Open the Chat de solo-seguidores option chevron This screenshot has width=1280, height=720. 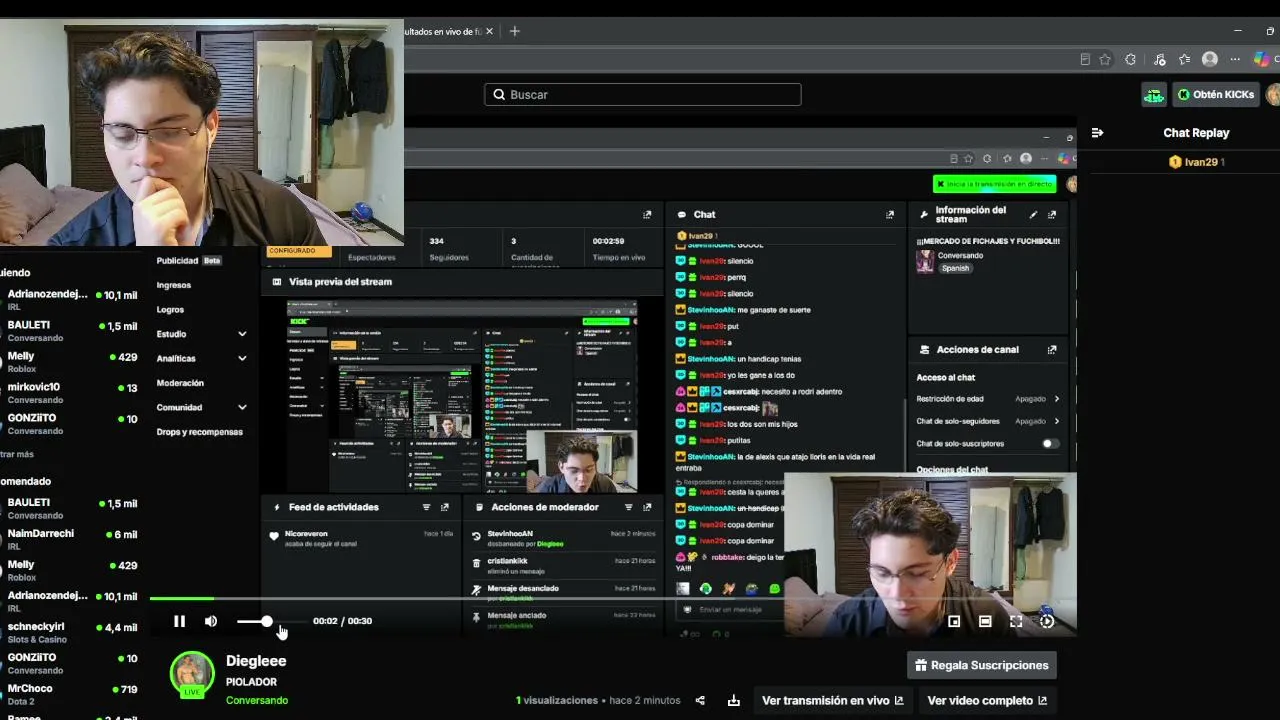click(x=1057, y=421)
